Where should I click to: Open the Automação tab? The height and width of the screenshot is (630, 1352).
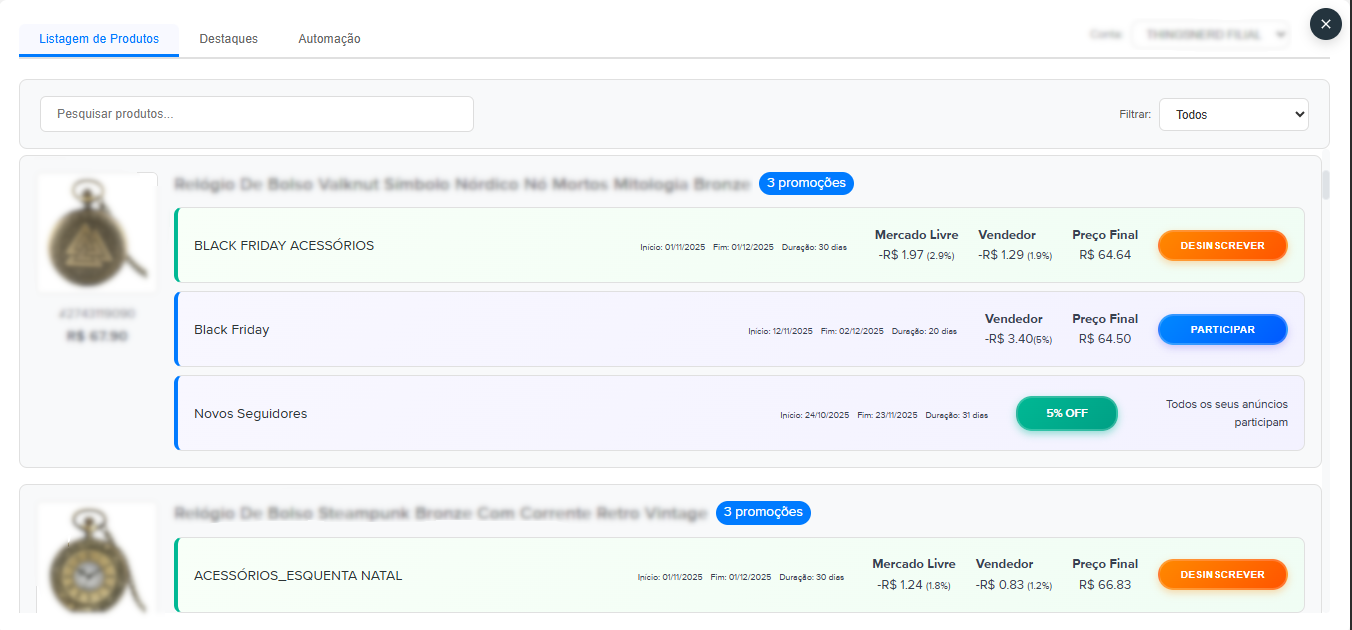point(329,38)
